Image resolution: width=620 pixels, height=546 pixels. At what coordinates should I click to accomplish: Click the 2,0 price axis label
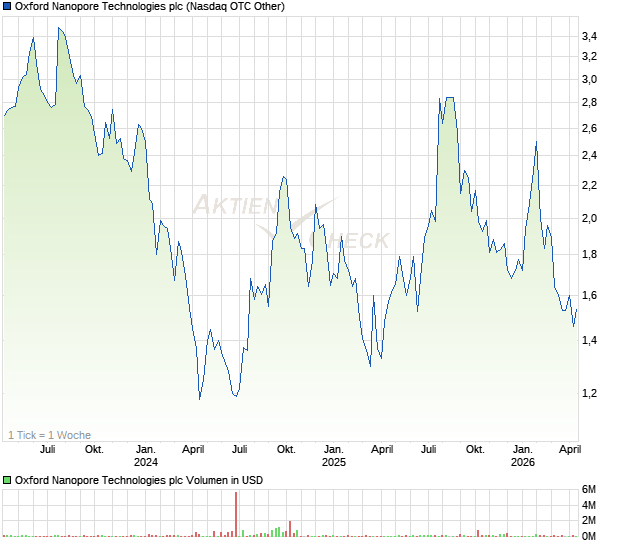[x=589, y=218]
